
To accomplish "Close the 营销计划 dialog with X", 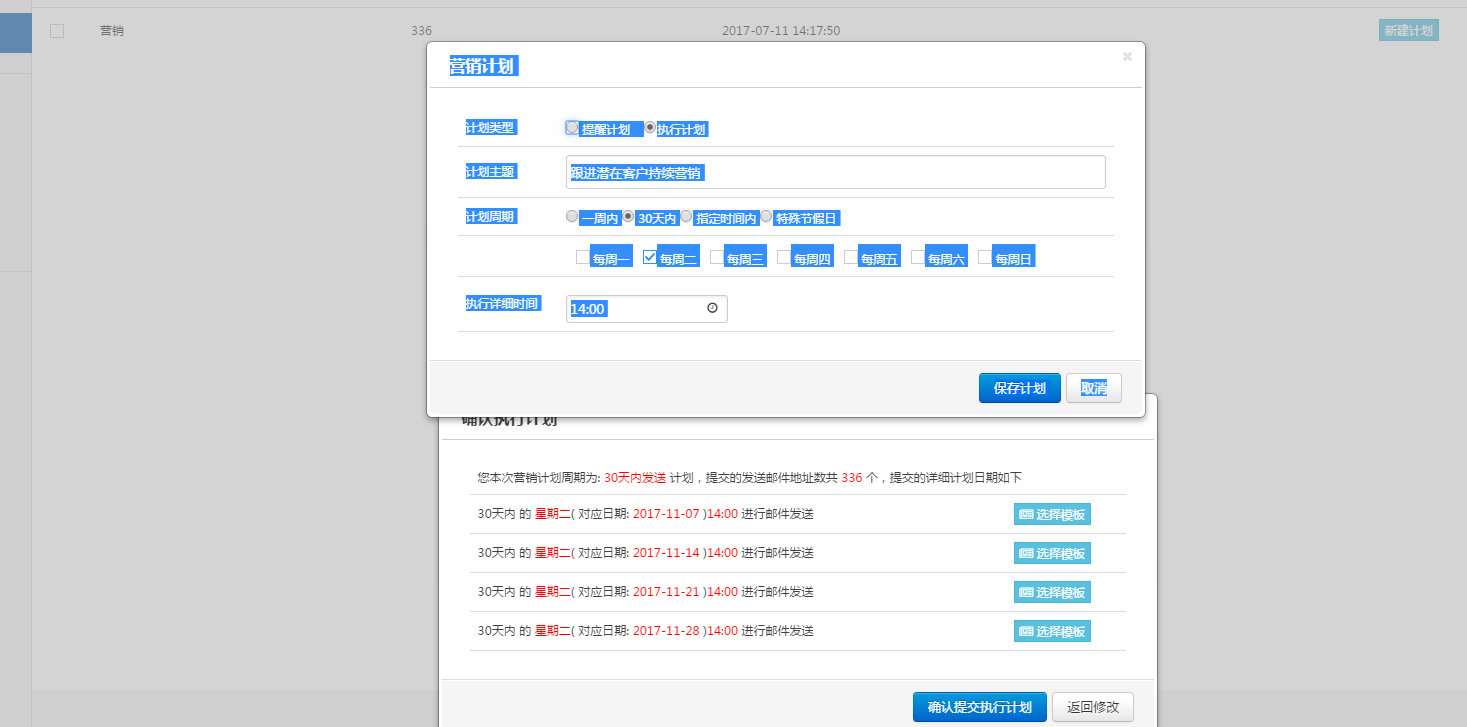I will click(x=1127, y=57).
